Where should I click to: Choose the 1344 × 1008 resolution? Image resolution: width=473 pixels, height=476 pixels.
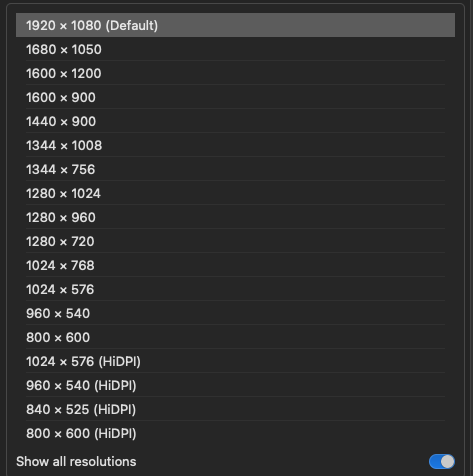[235, 145]
